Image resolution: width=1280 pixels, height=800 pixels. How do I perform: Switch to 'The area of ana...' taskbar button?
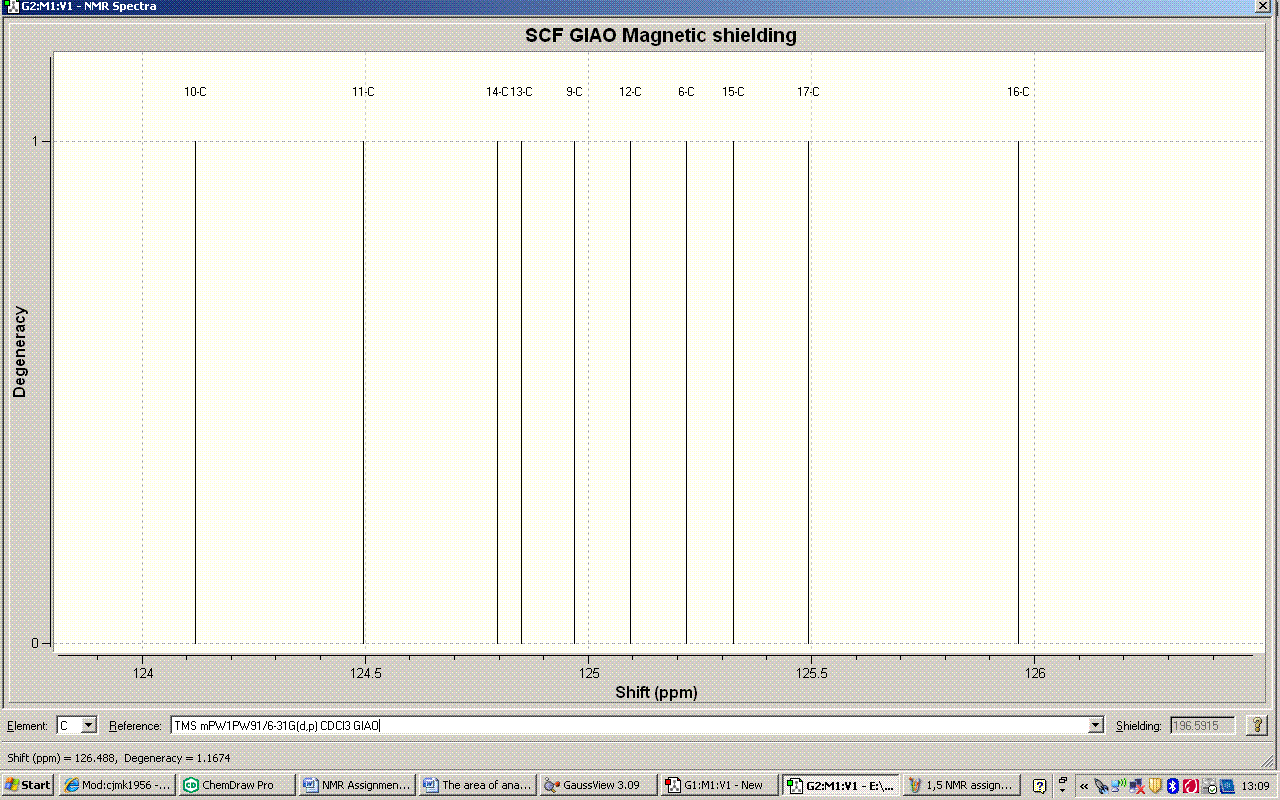[478, 785]
